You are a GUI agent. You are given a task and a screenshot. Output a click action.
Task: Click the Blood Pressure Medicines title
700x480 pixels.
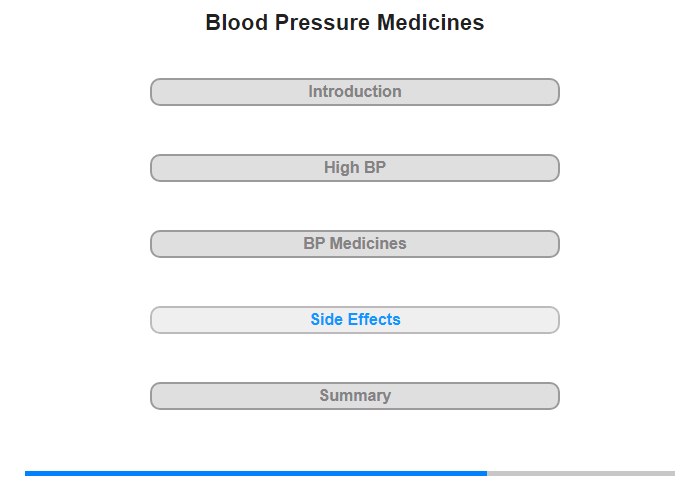[x=345, y=23]
